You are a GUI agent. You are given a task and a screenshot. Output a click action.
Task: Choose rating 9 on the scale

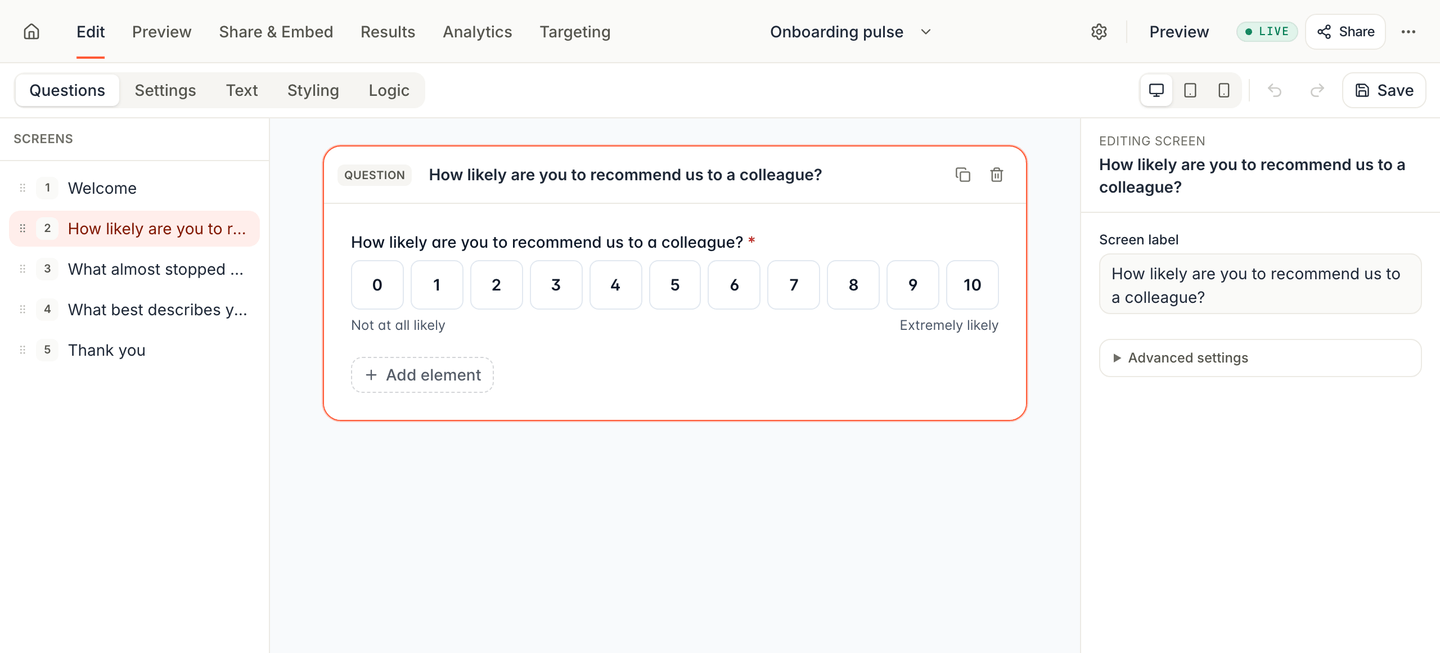click(x=913, y=285)
